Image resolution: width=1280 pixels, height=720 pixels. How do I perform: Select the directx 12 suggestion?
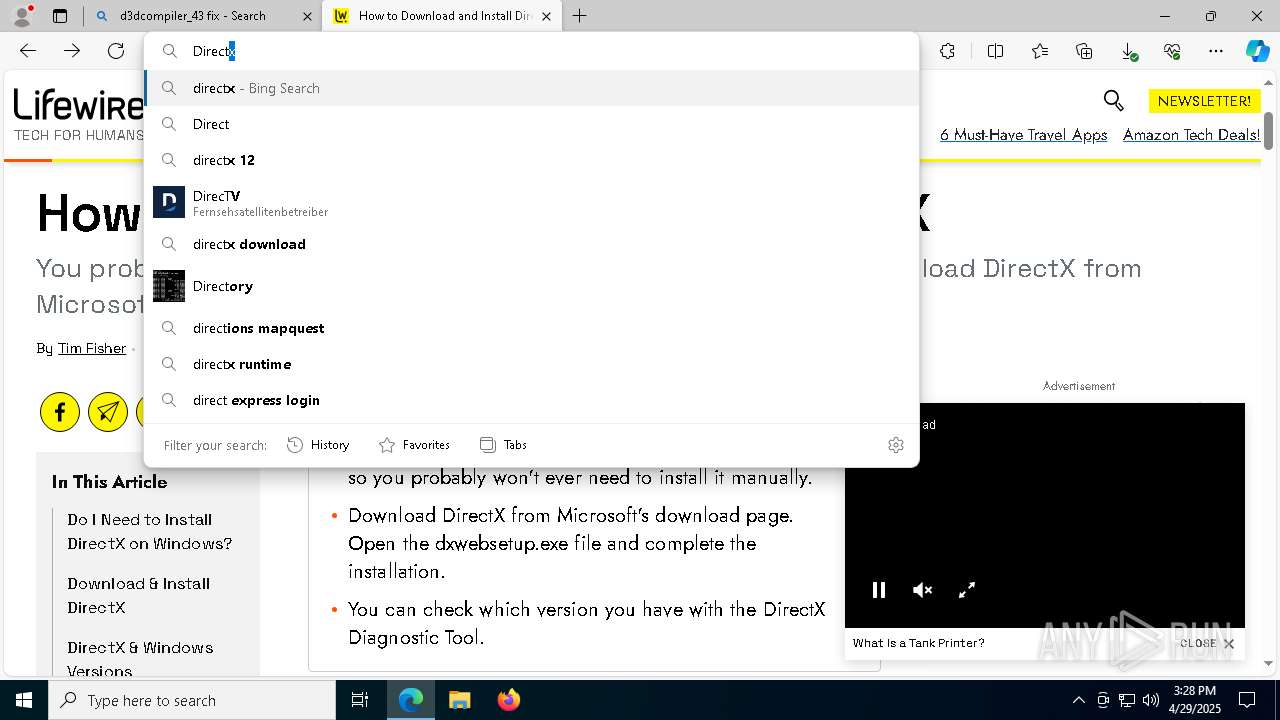pyautogui.click(x=532, y=160)
